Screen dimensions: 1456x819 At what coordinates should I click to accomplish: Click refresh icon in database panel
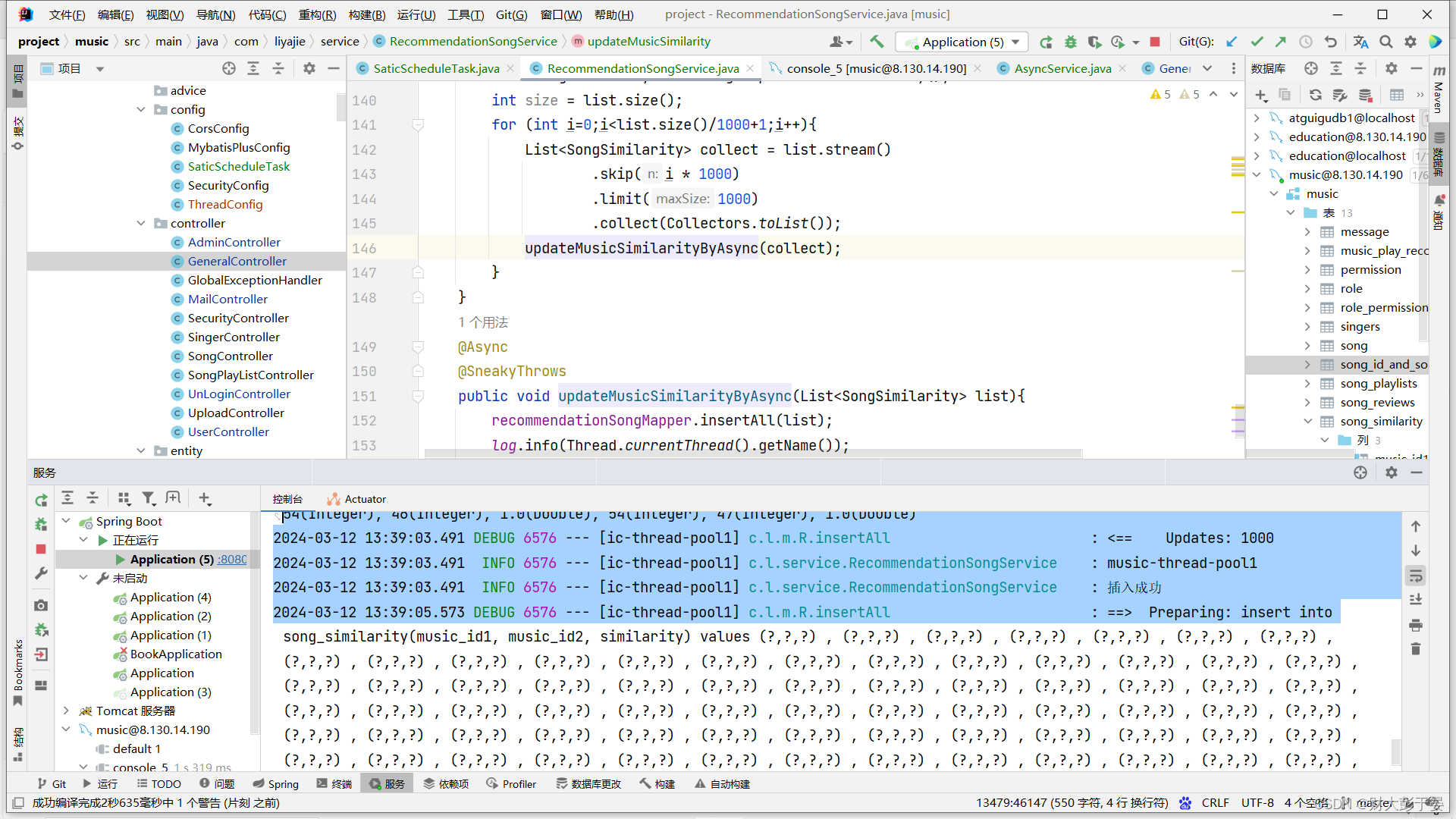click(1316, 95)
